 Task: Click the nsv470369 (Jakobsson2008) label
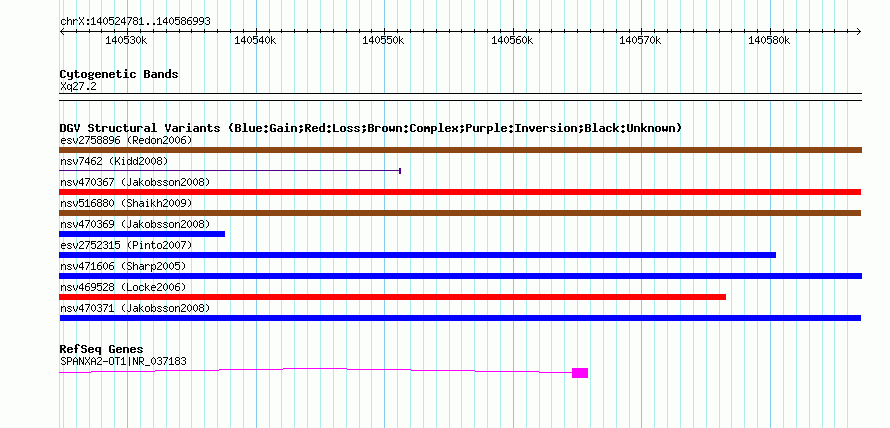(x=135, y=224)
